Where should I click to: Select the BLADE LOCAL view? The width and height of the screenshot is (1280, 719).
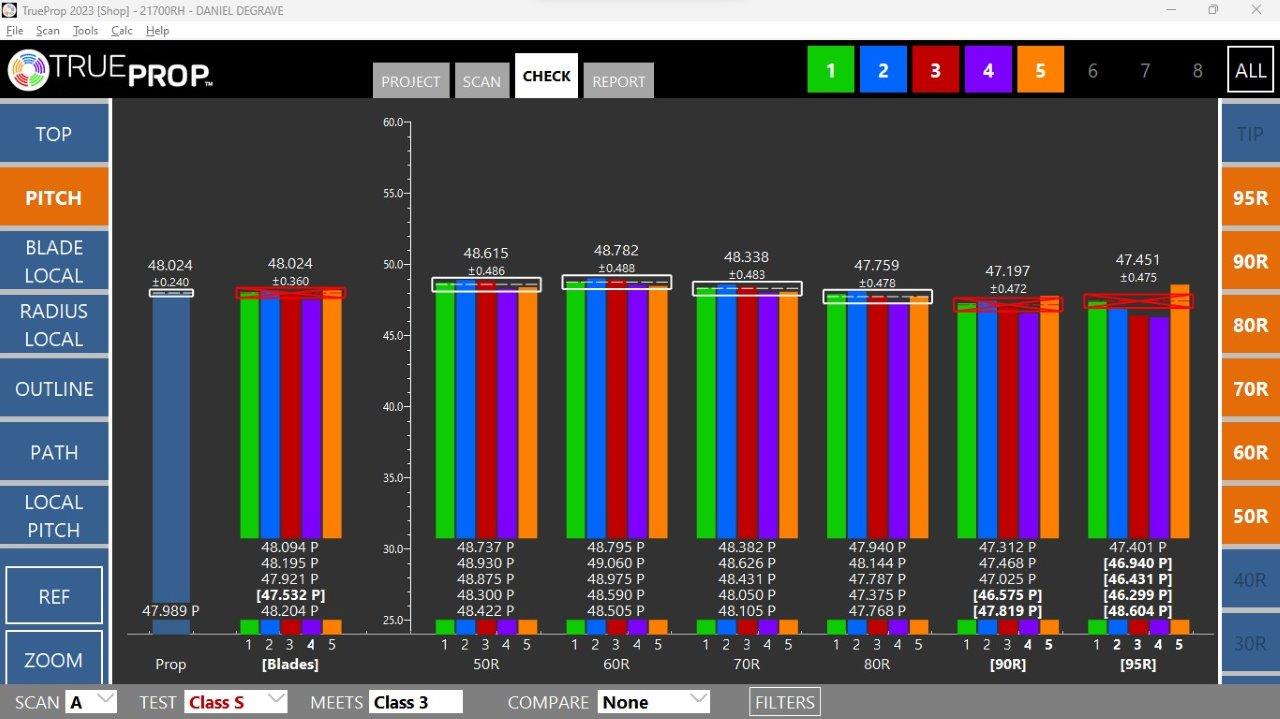[x=54, y=261]
